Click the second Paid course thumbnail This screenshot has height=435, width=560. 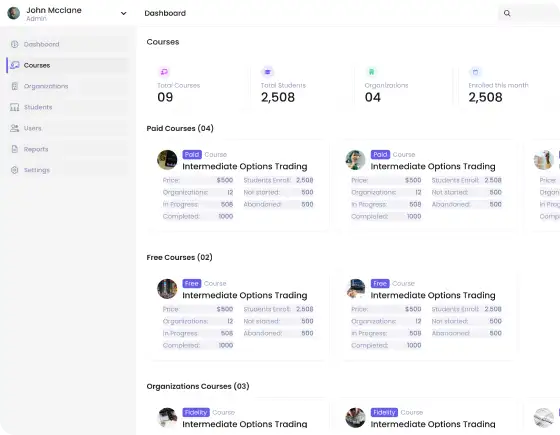point(355,160)
